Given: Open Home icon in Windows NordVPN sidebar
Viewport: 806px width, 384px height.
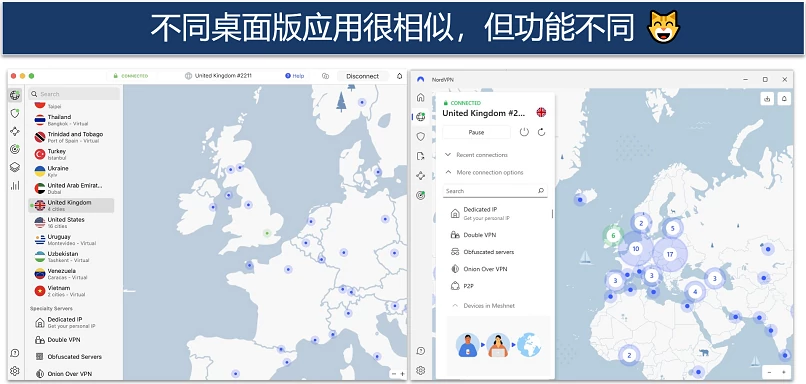Looking at the screenshot, I should click(x=420, y=97).
